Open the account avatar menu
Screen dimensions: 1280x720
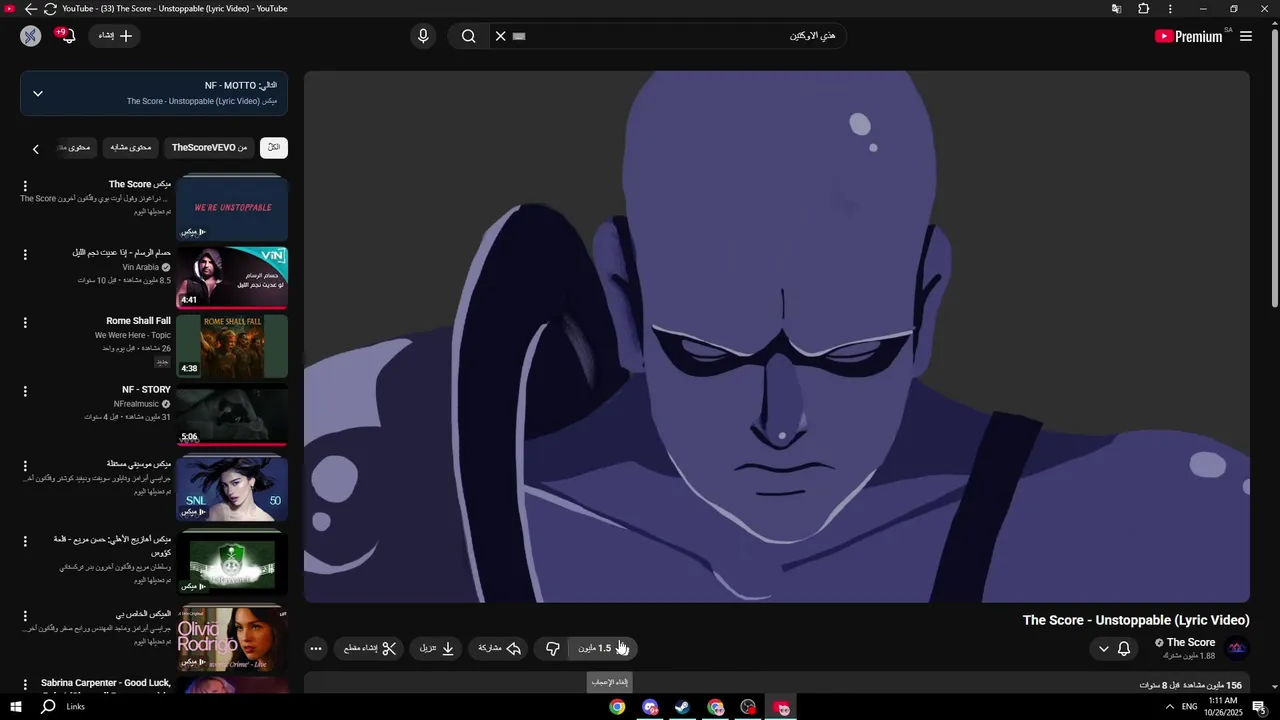pyautogui.click(x=30, y=36)
